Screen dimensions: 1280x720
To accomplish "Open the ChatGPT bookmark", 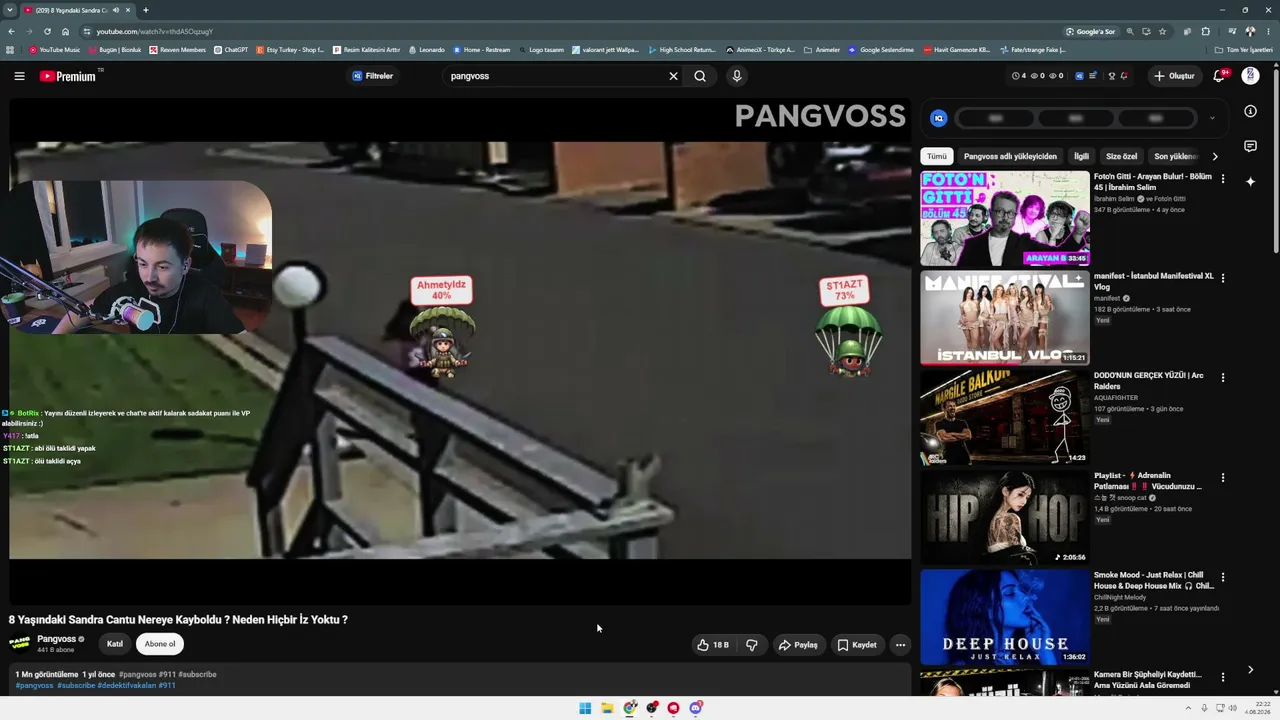I will click(x=231, y=49).
